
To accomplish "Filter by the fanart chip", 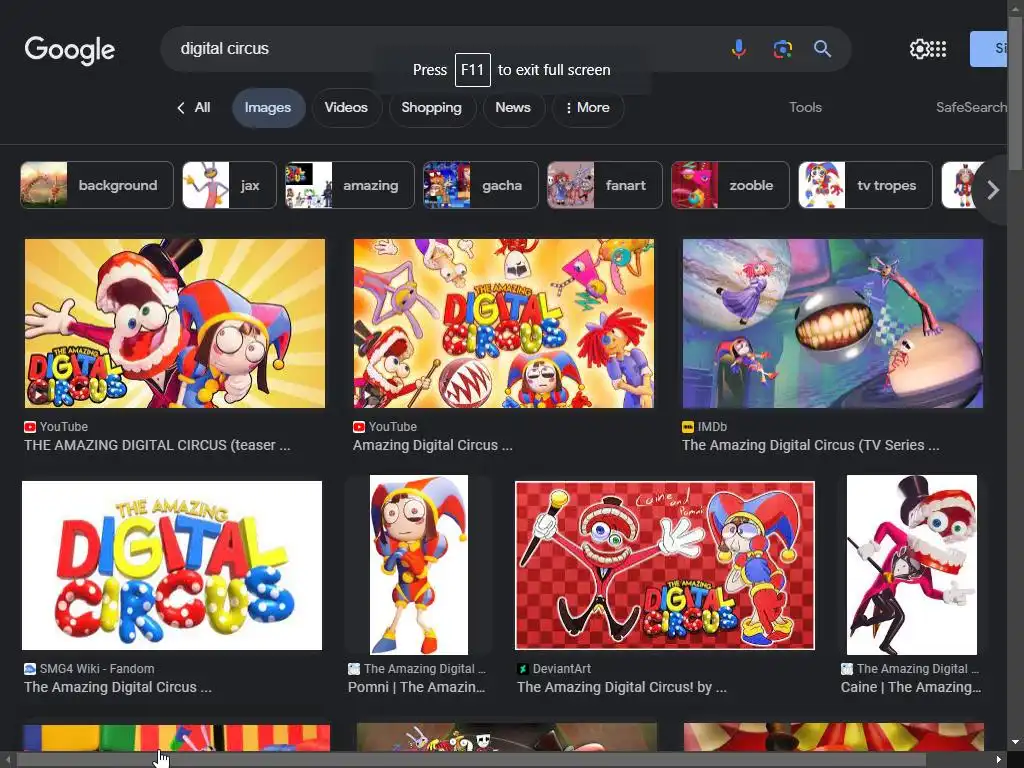I will (605, 185).
